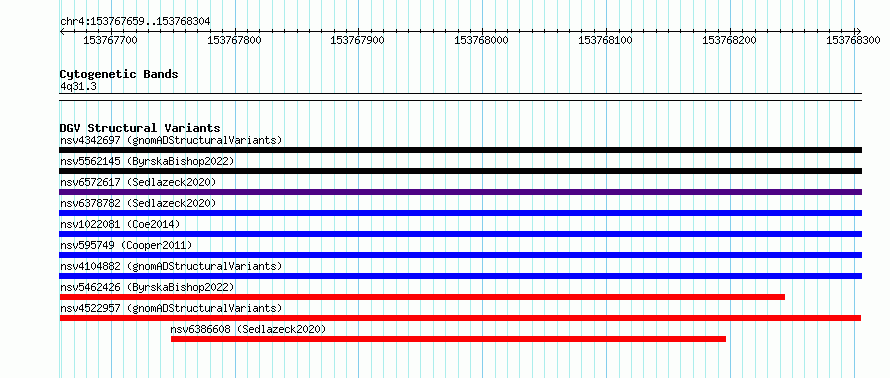This screenshot has width=890, height=378.
Task: Open nsv5462426 (ByrskaBishop2022) label
Action: coord(147,287)
